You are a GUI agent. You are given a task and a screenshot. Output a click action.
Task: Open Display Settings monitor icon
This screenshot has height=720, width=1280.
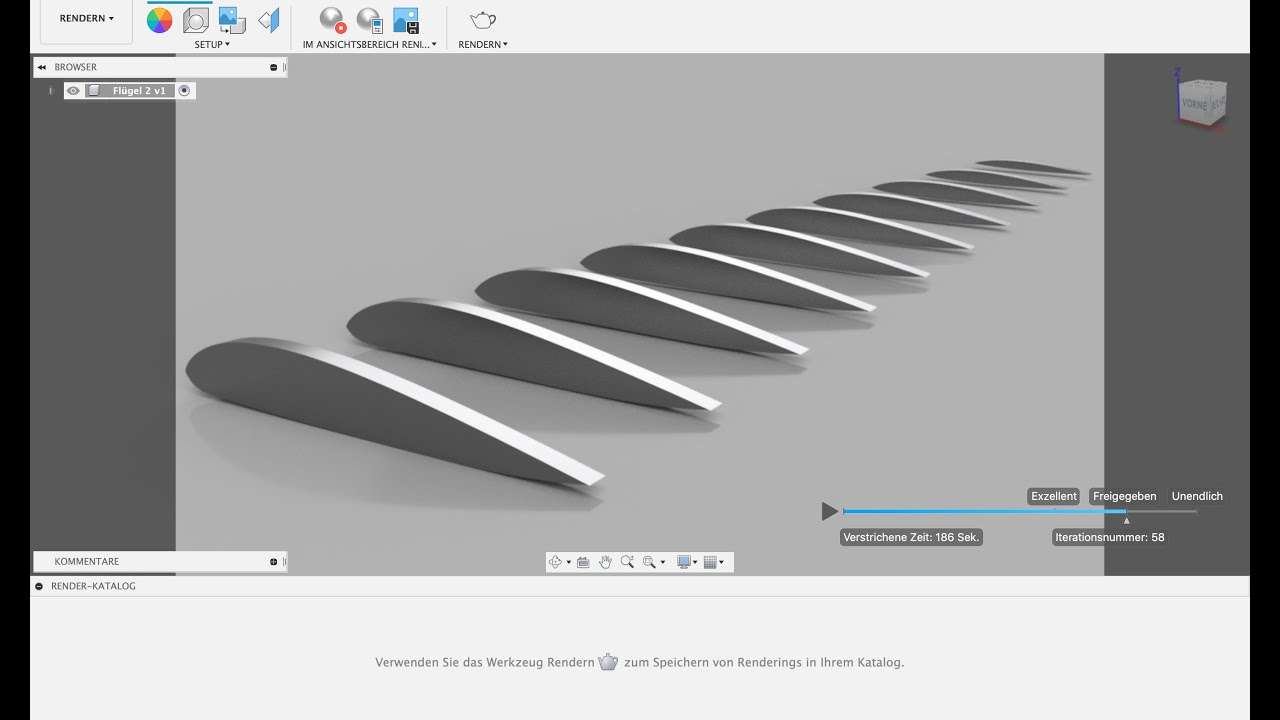click(684, 562)
